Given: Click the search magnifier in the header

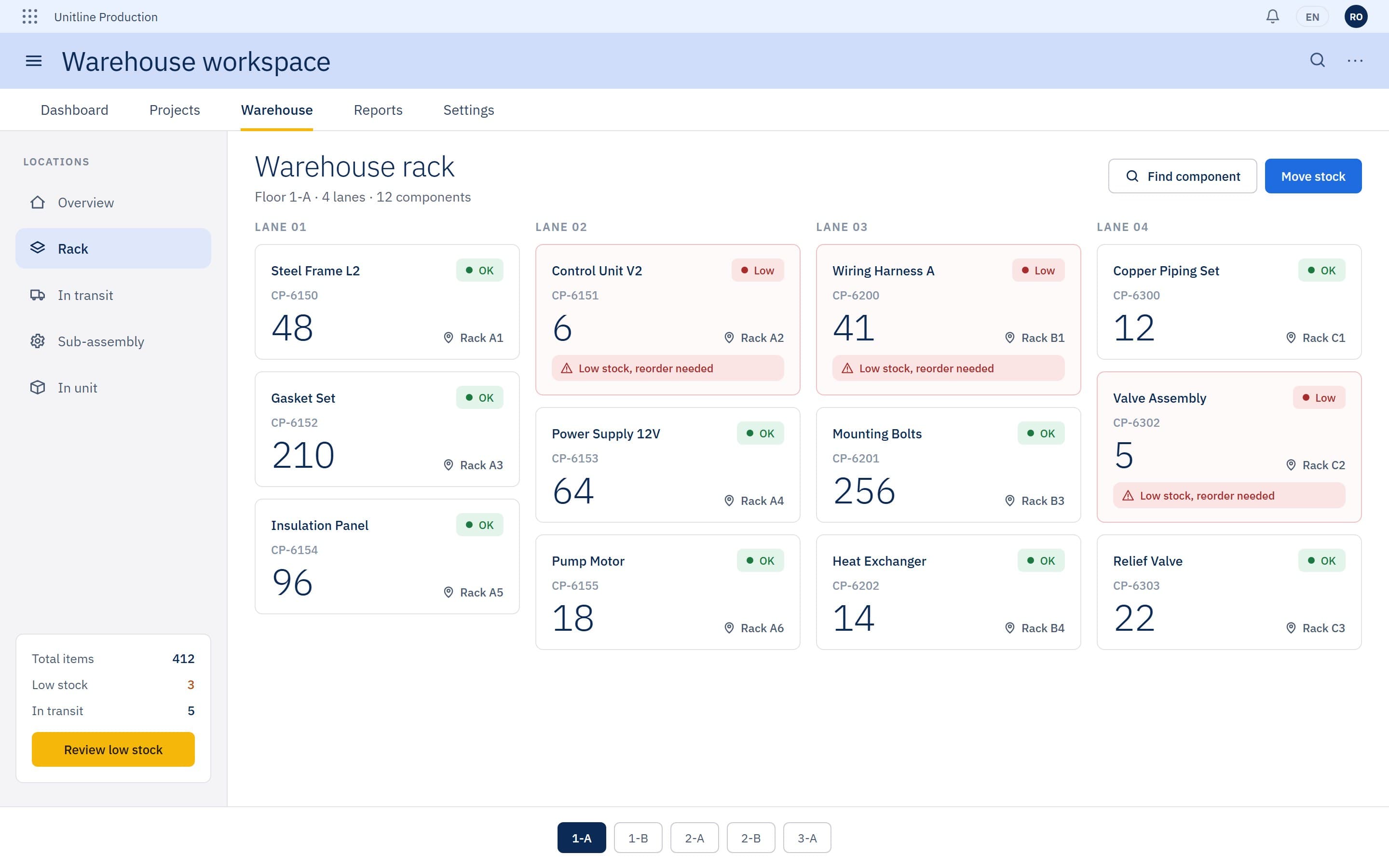Looking at the screenshot, I should [x=1317, y=60].
